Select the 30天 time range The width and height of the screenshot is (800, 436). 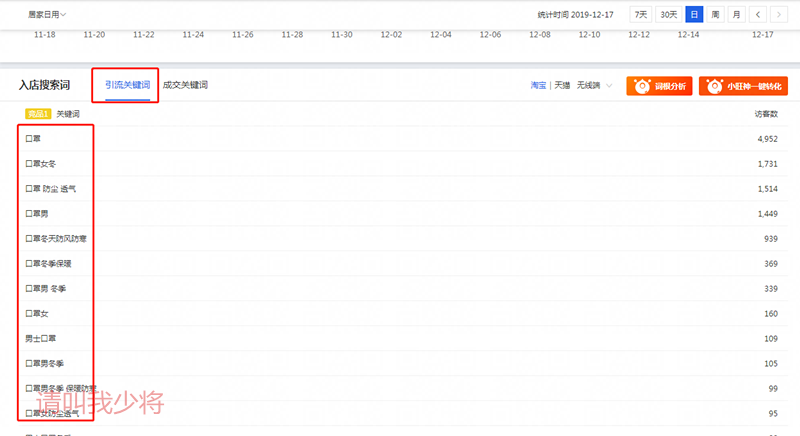[667, 14]
